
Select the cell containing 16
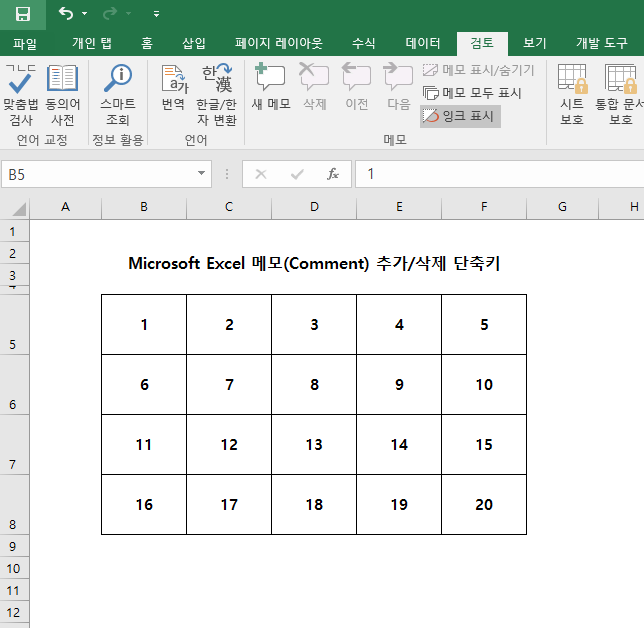(144, 504)
